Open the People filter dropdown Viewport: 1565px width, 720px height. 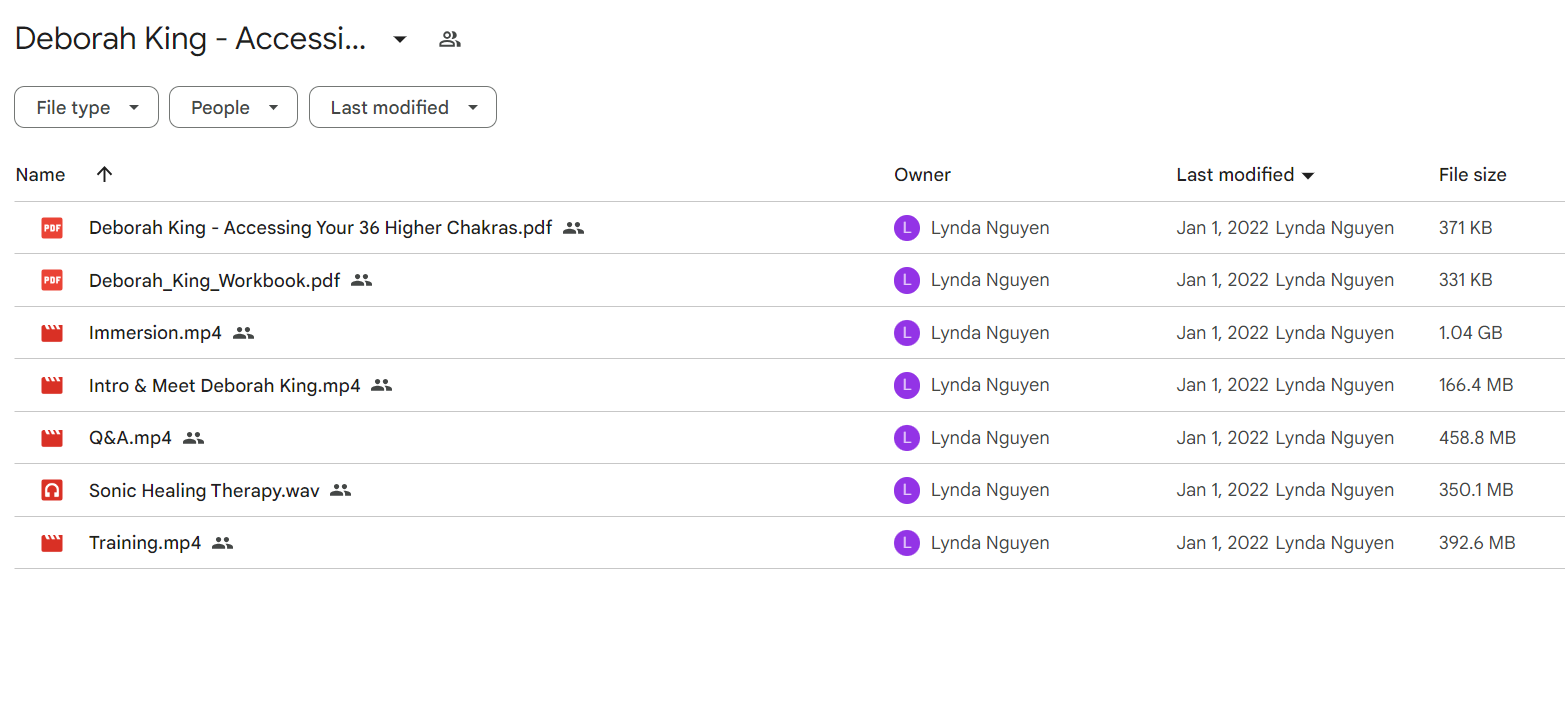(x=233, y=107)
